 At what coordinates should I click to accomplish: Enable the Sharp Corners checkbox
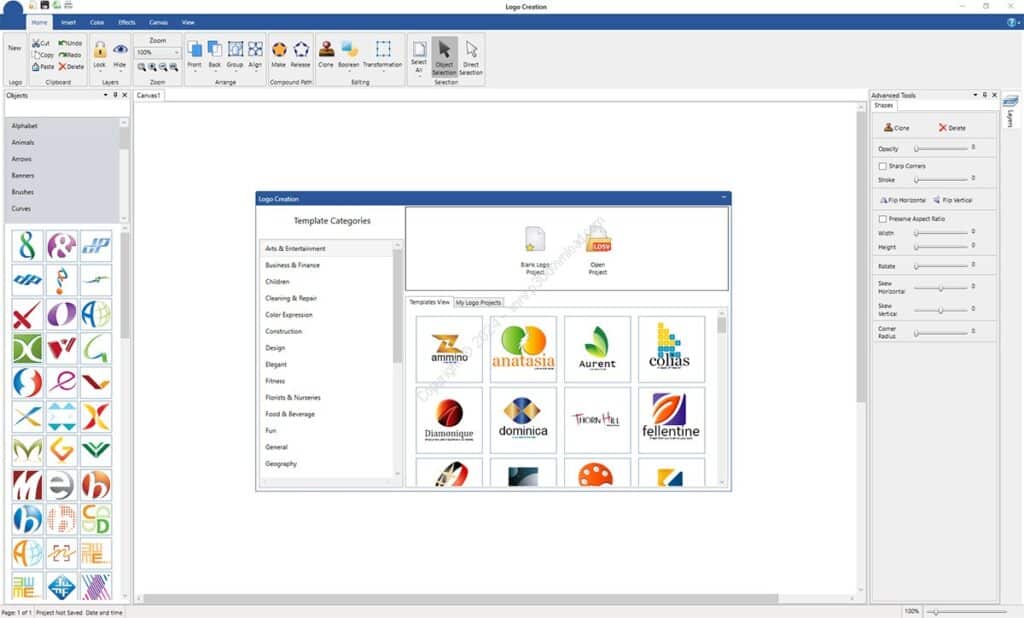point(882,166)
